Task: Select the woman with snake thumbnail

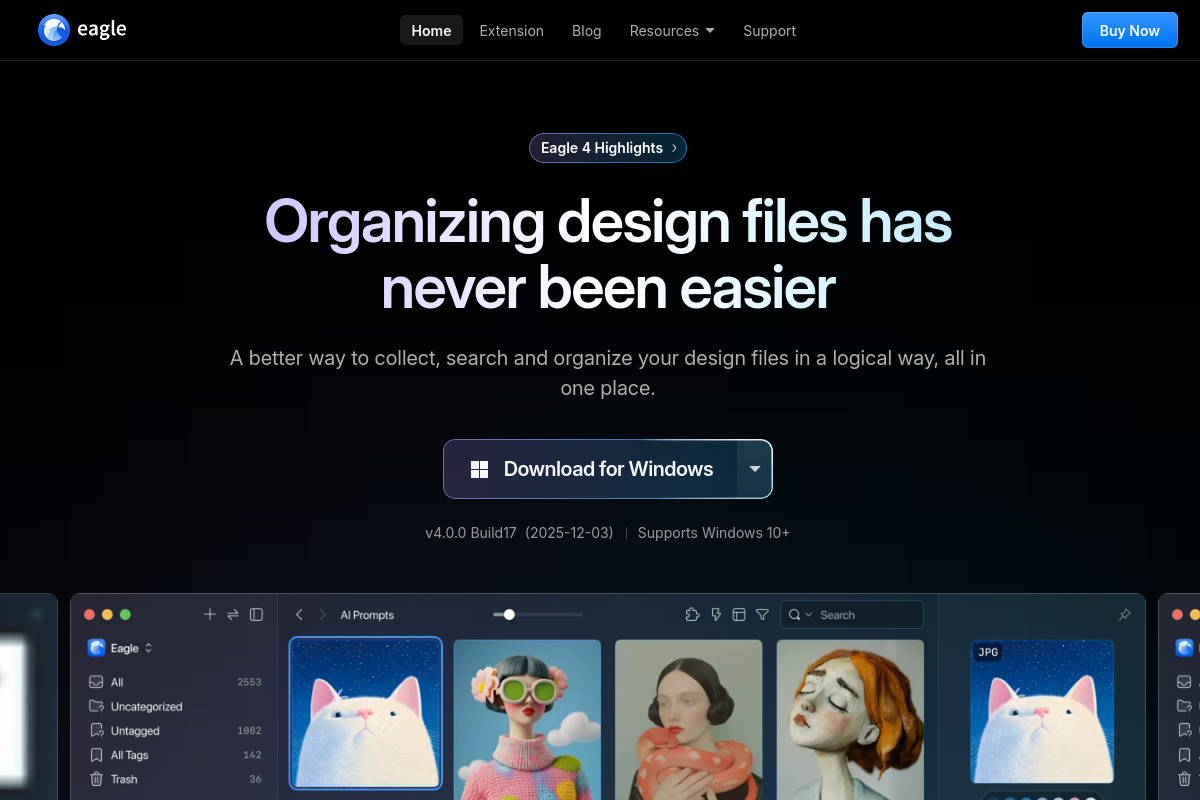Action: (689, 720)
